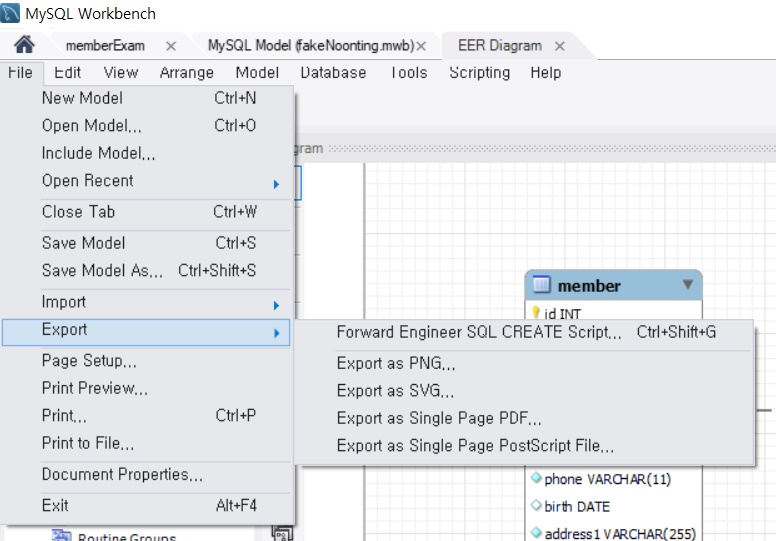Close the MySQL Model tab
776x541 pixels.
421,47
